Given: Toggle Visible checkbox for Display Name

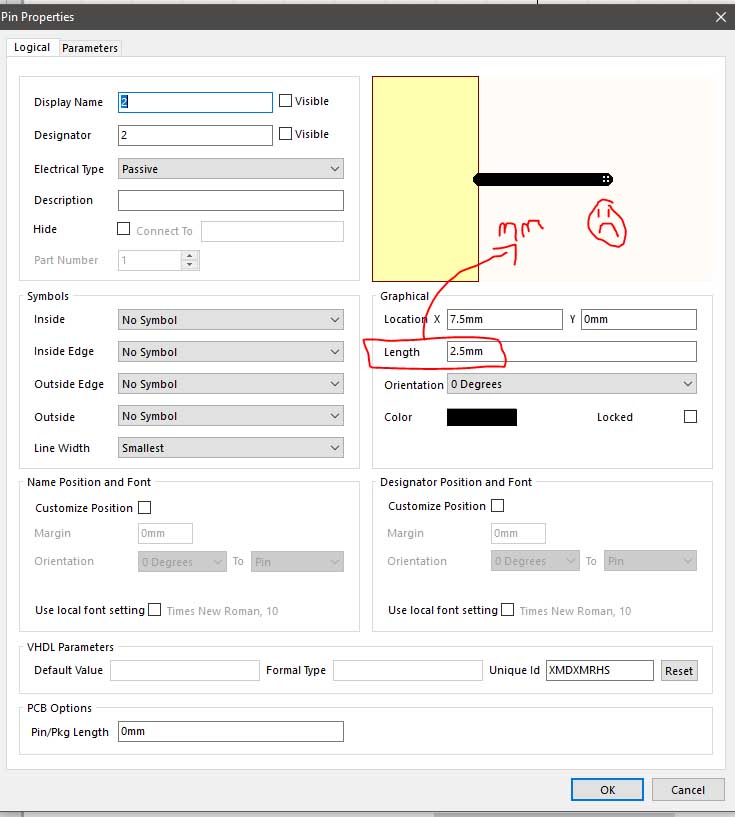Looking at the screenshot, I should [286, 101].
